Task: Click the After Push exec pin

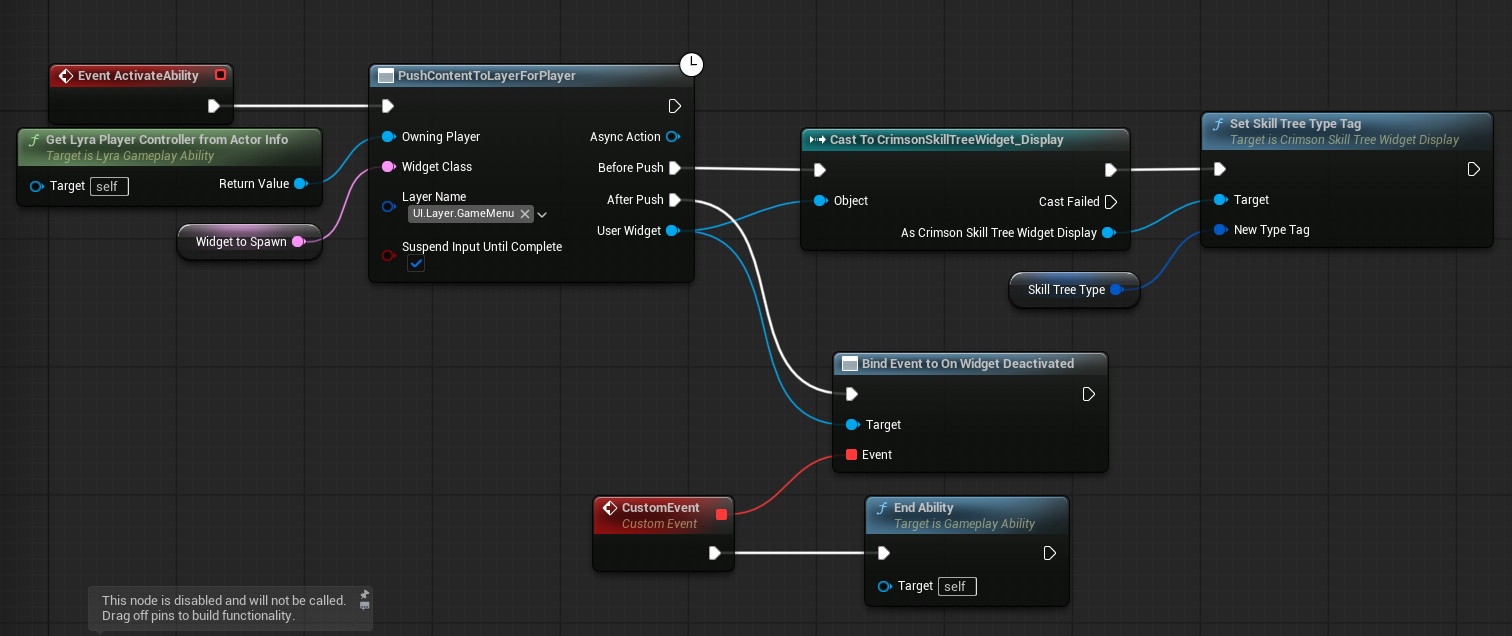Action: (x=674, y=200)
